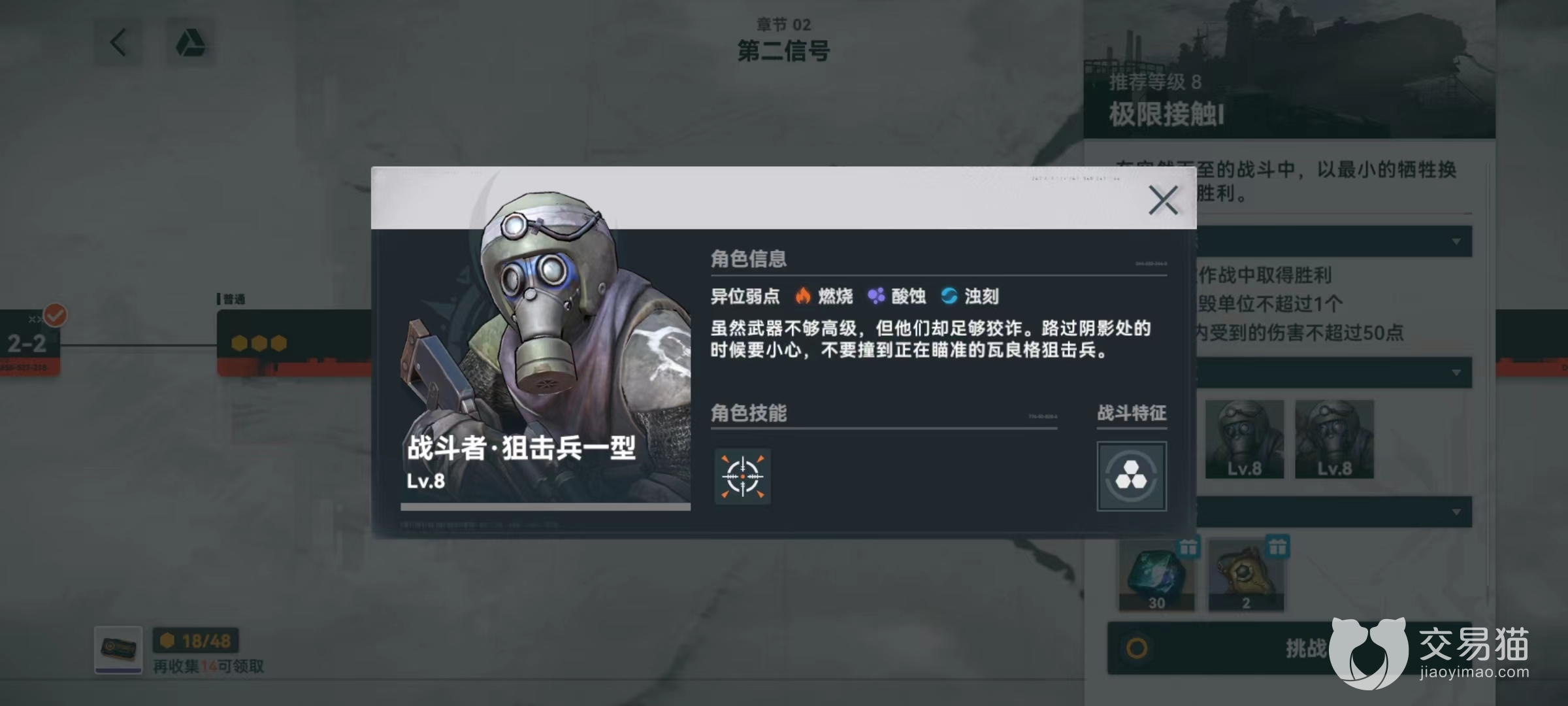The image size is (1568, 706).
Task: Collapse the rewards section arrow
Action: pos(1456,512)
